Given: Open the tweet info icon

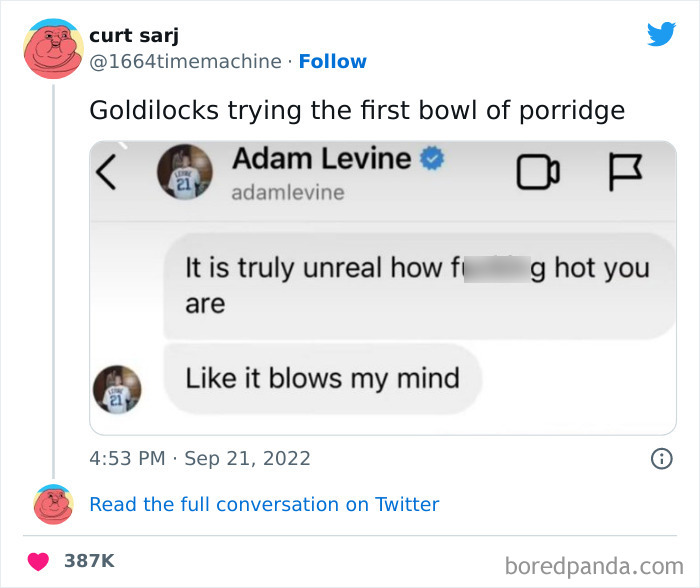Looking at the screenshot, I should [661, 459].
